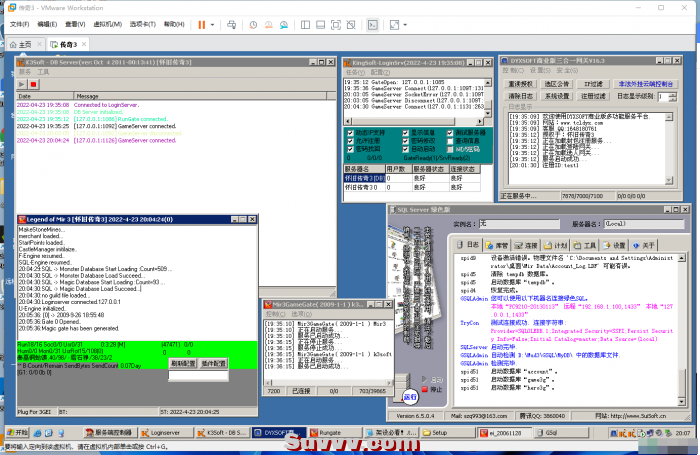Switch to the 连接 tab in SQL Server
The image size is (700, 455).
[x=526, y=245]
